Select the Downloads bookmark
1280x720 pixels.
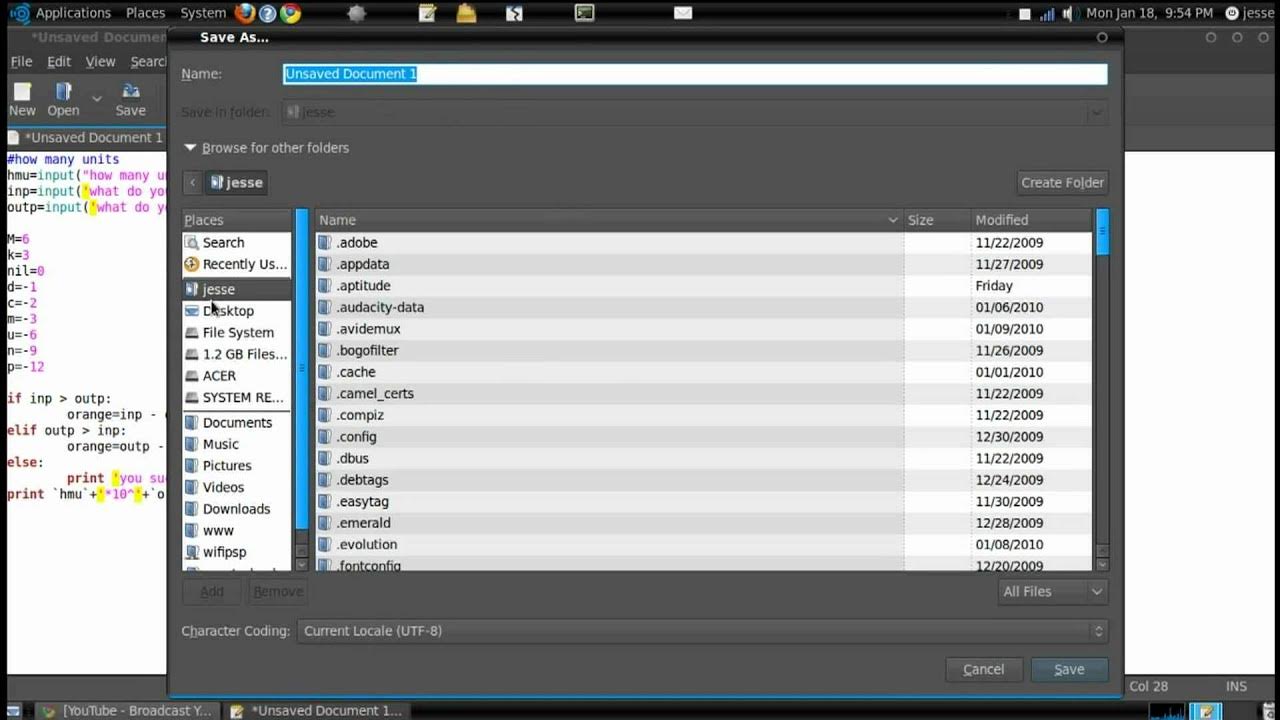237,508
